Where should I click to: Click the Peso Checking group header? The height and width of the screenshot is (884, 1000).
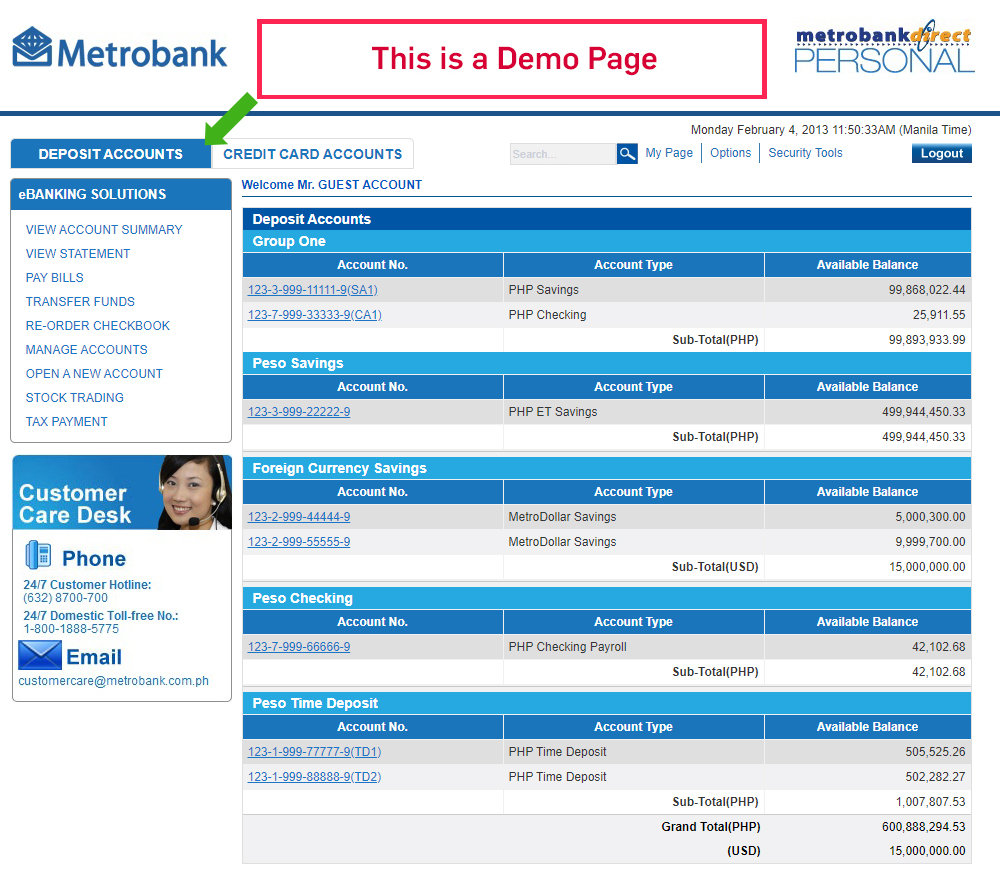pos(607,598)
